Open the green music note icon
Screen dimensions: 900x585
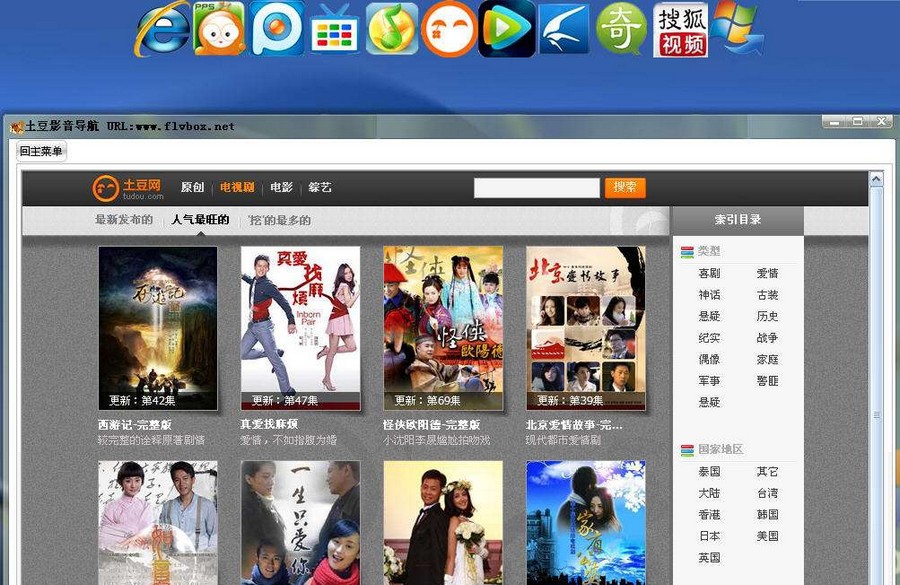pos(392,29)
